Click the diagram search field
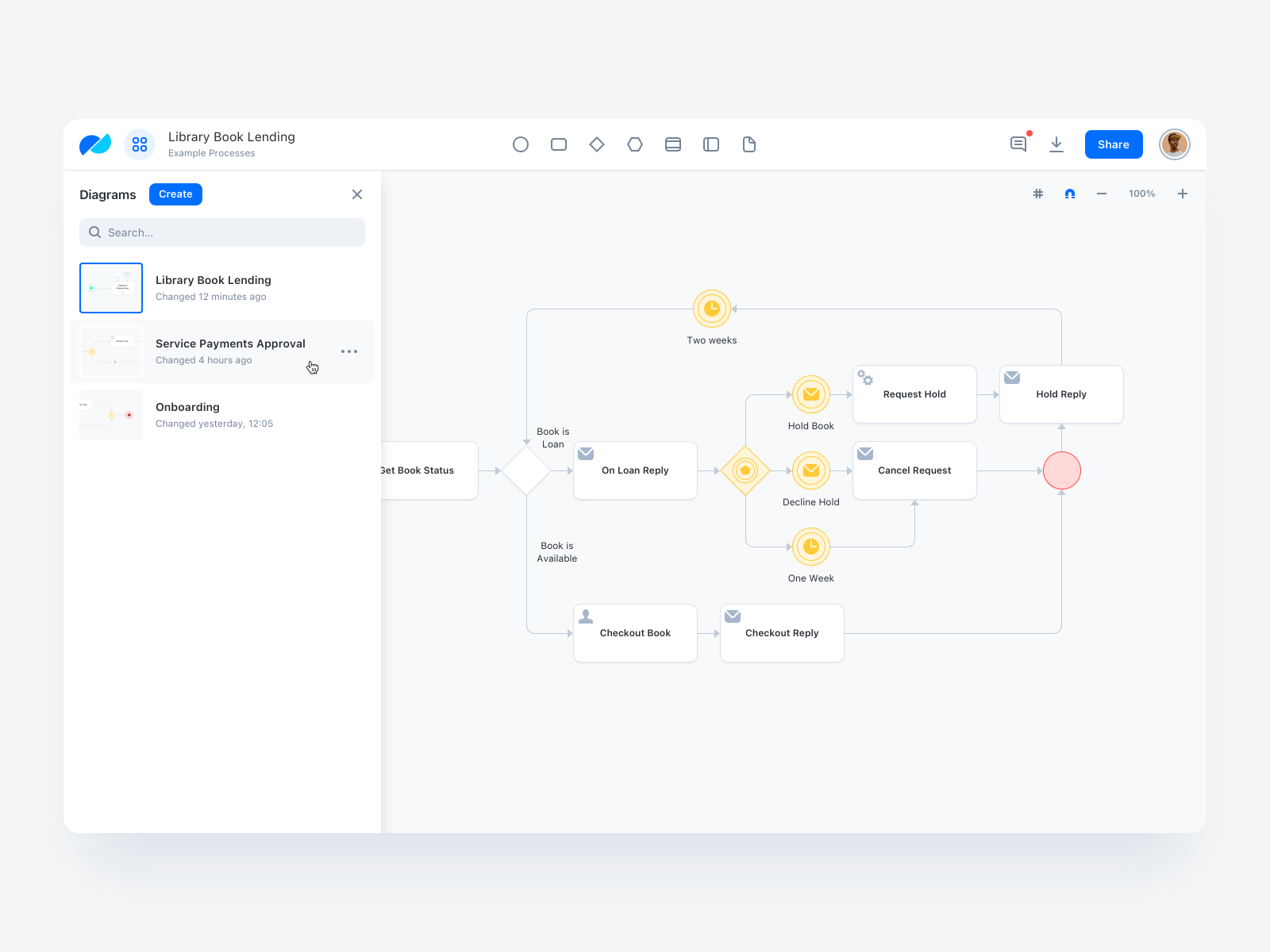The image size is (1270, 952). (x=222, y=232)
